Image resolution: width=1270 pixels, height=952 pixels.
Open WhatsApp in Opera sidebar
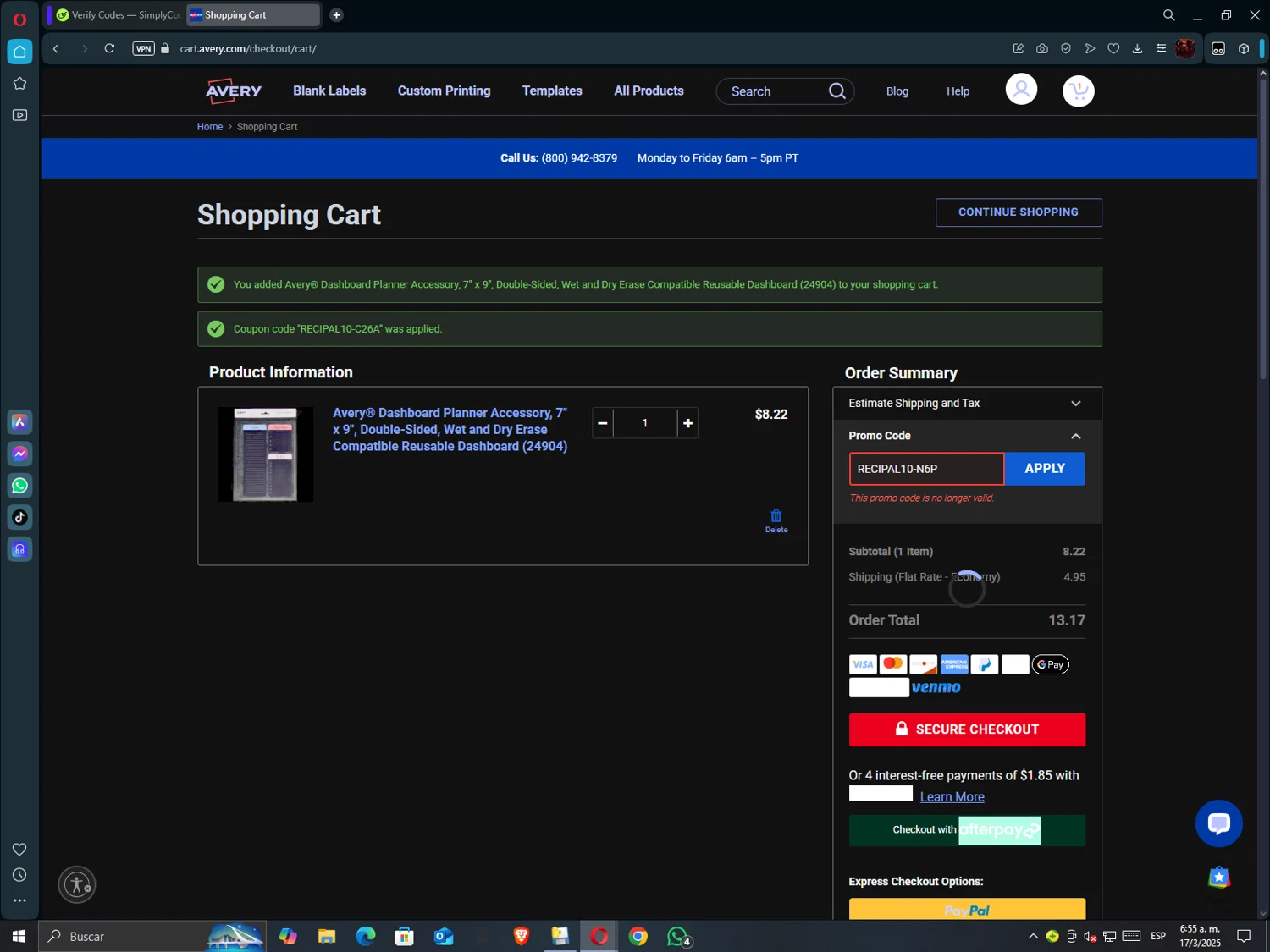[x=19, y=486]
